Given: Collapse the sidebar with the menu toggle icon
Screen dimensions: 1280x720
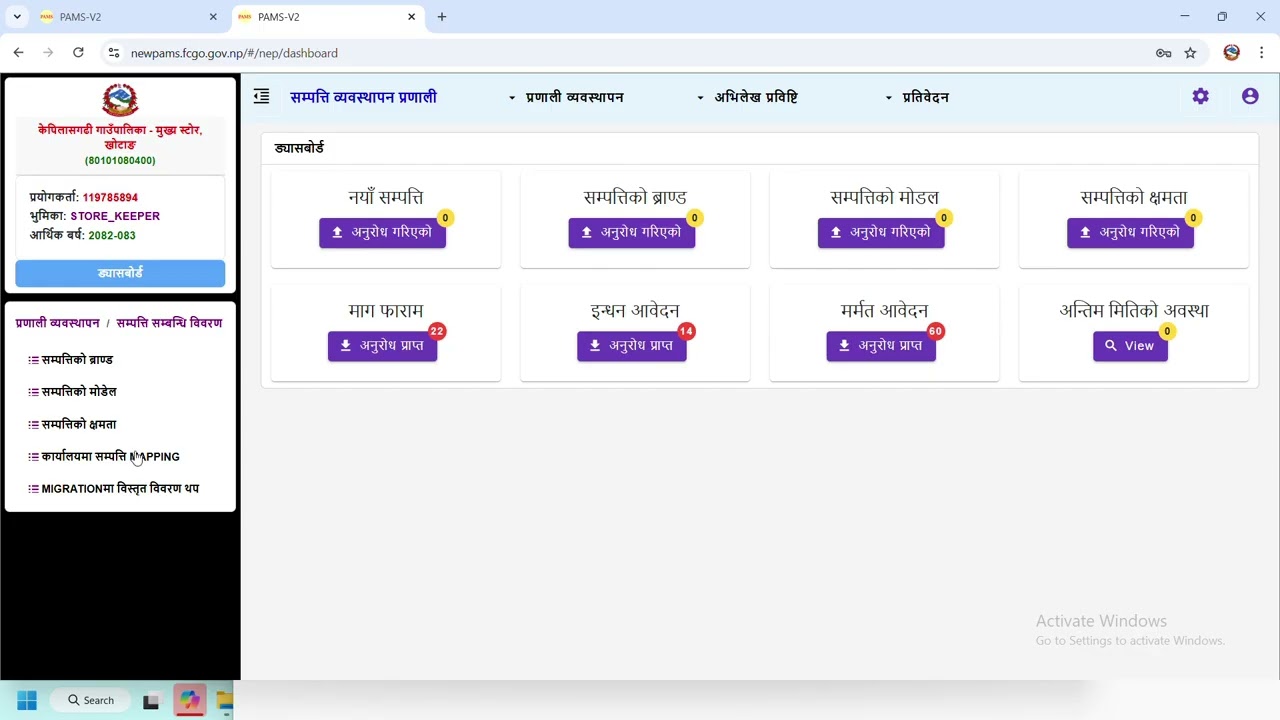Looking at the screenshot, I should (x=262, y=97).
